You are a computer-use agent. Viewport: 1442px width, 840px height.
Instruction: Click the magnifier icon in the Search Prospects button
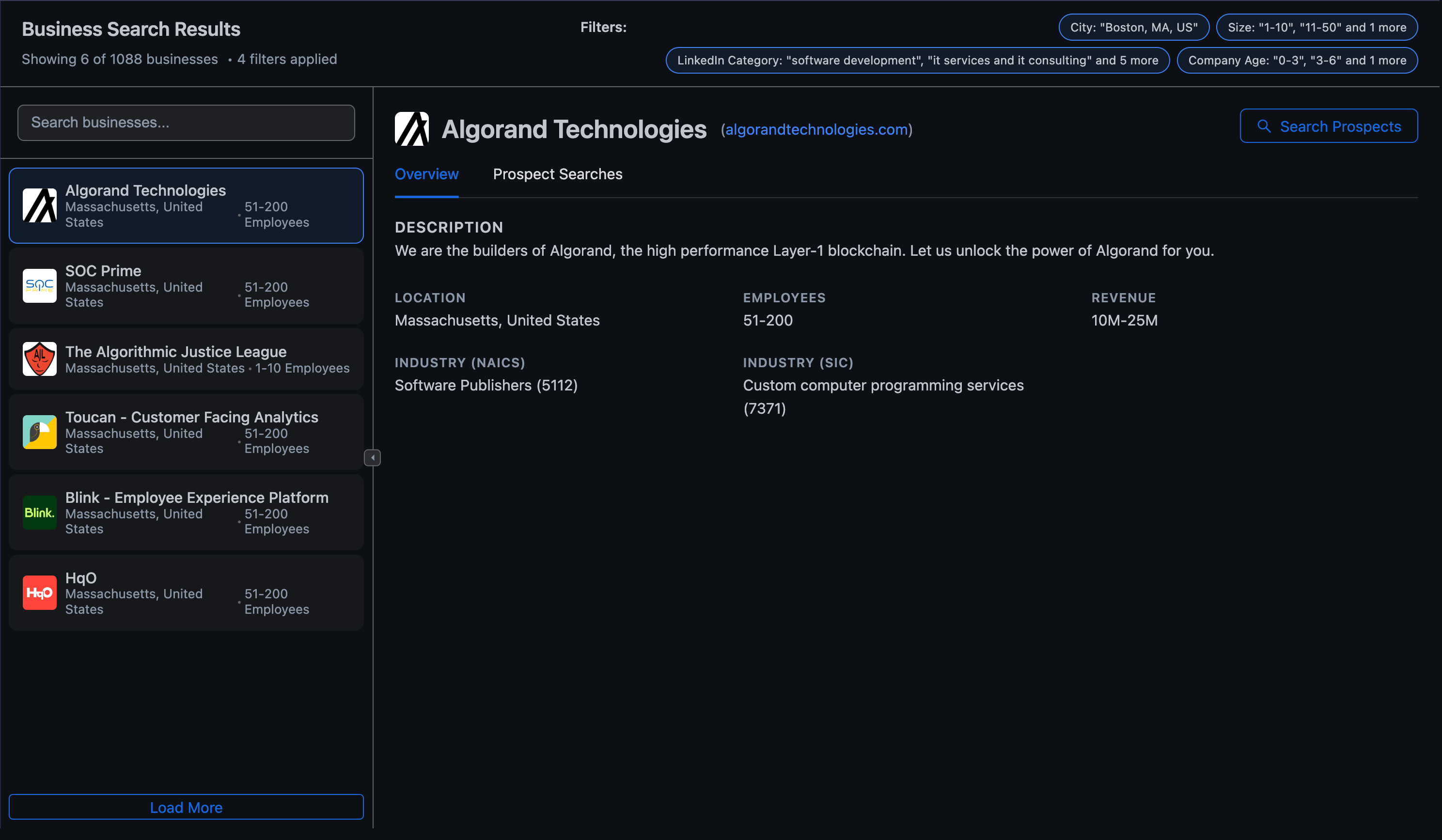click(1264, 126)
